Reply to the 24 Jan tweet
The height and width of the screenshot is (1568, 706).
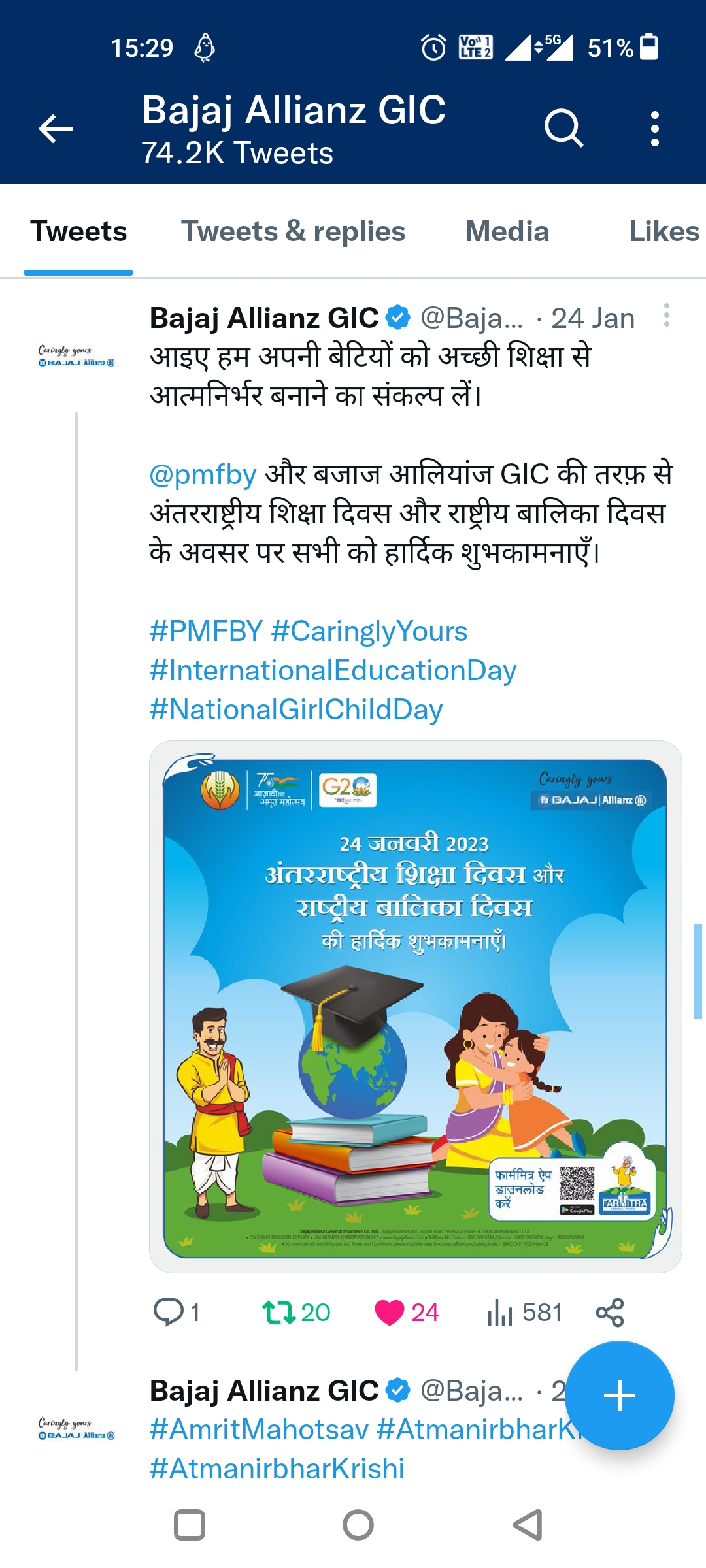coord(169,1313)
